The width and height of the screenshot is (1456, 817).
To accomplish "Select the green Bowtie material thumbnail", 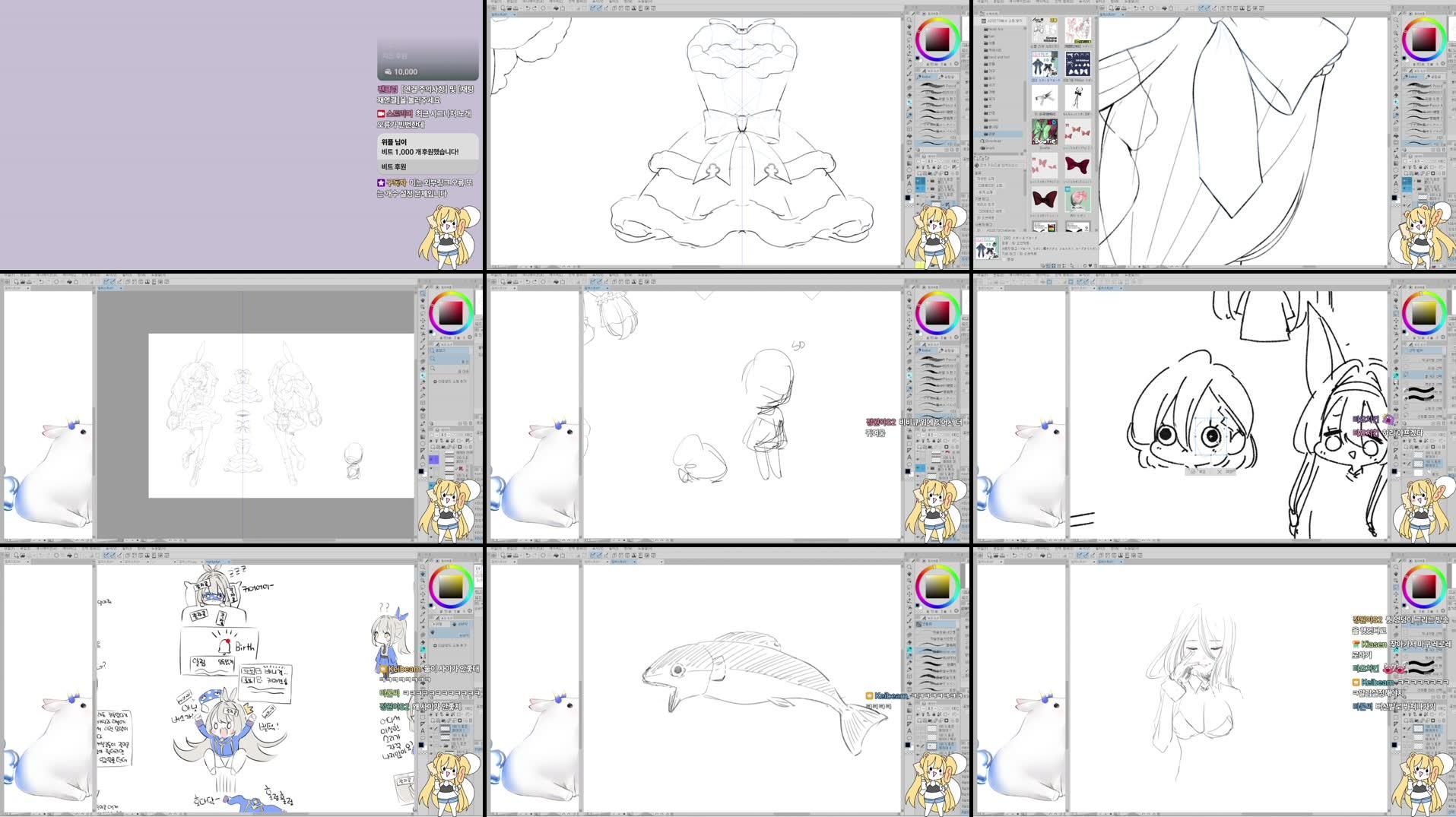I will pyautogui.click(x=1044, y=131).
